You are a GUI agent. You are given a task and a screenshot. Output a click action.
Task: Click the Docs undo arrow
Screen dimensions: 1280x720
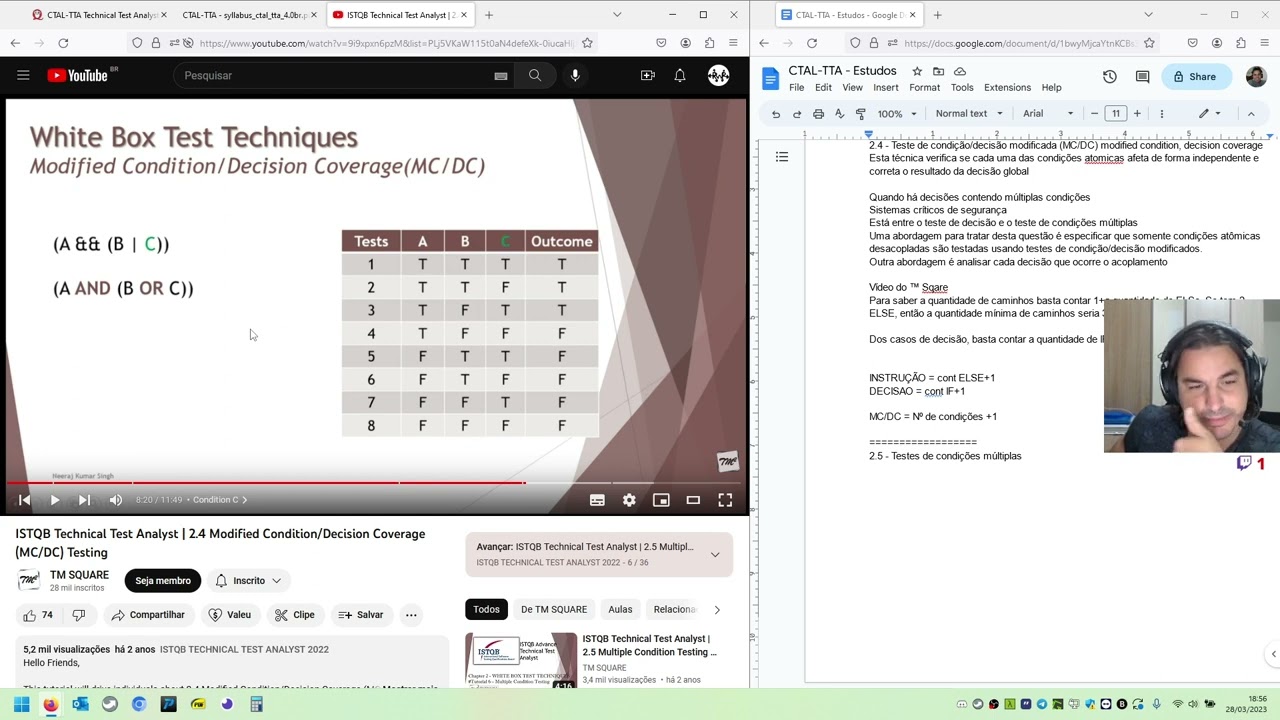[x=776, y=114]
